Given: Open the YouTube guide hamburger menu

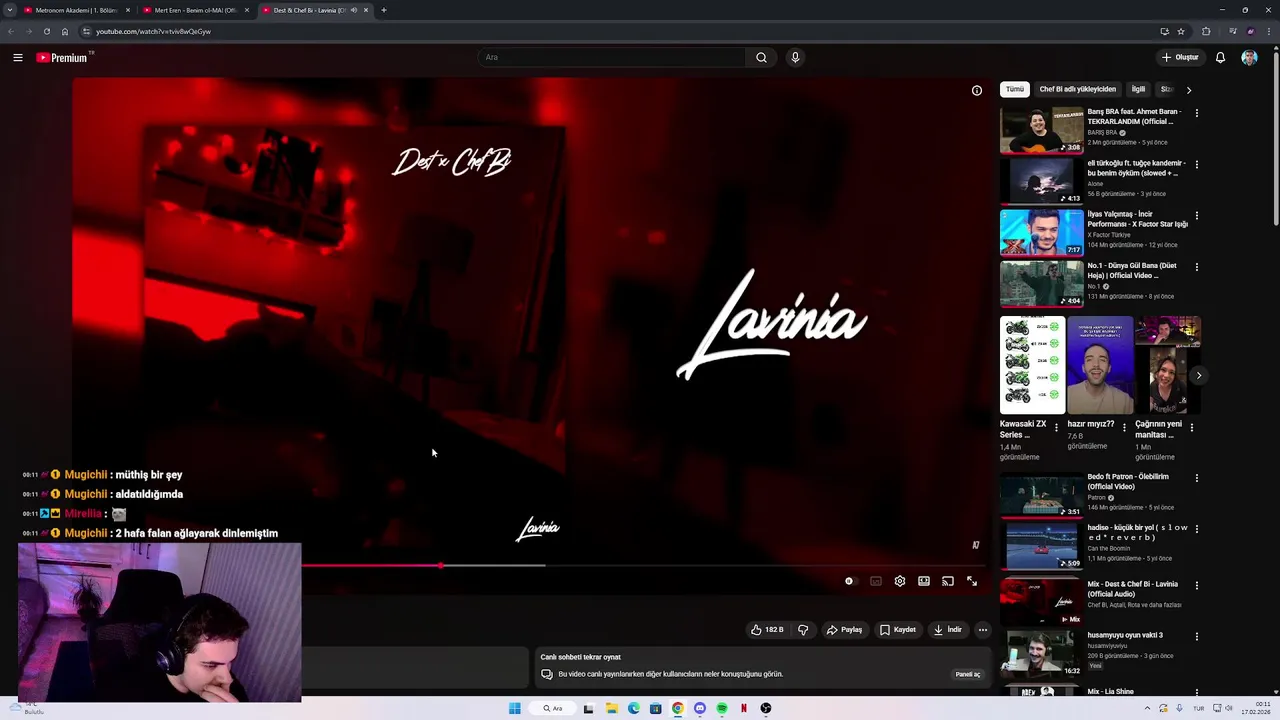Looking at the screenshot, I should point(18,57).
